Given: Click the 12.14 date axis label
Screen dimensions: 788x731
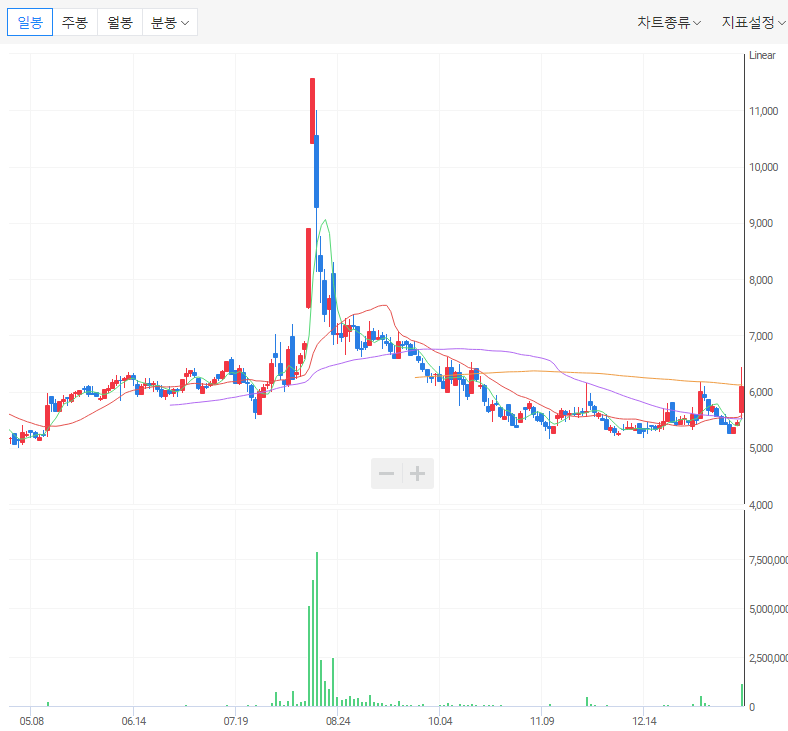Looking at the screenshot, I should [644, 721].
